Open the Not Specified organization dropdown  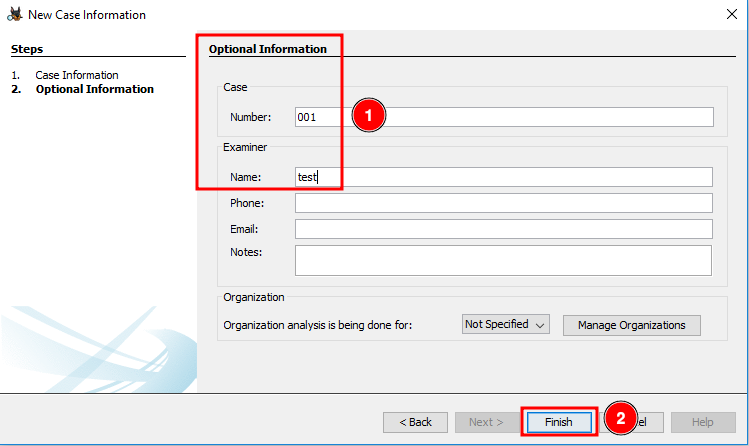pyautogui.click(x=506, y=325)
